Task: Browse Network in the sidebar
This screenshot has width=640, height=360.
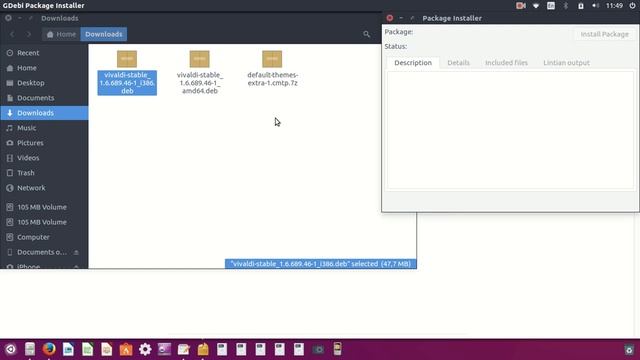Action: coord(44,188)
